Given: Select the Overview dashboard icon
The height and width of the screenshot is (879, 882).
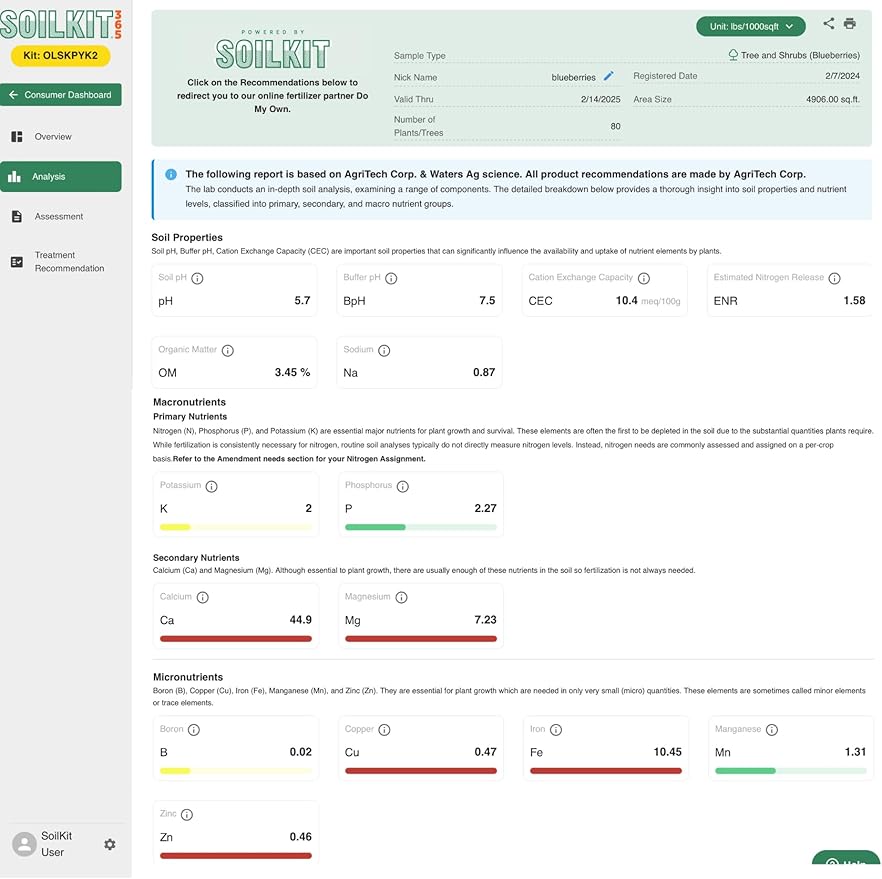Looking at the screenshot, I should pos(18,136).
